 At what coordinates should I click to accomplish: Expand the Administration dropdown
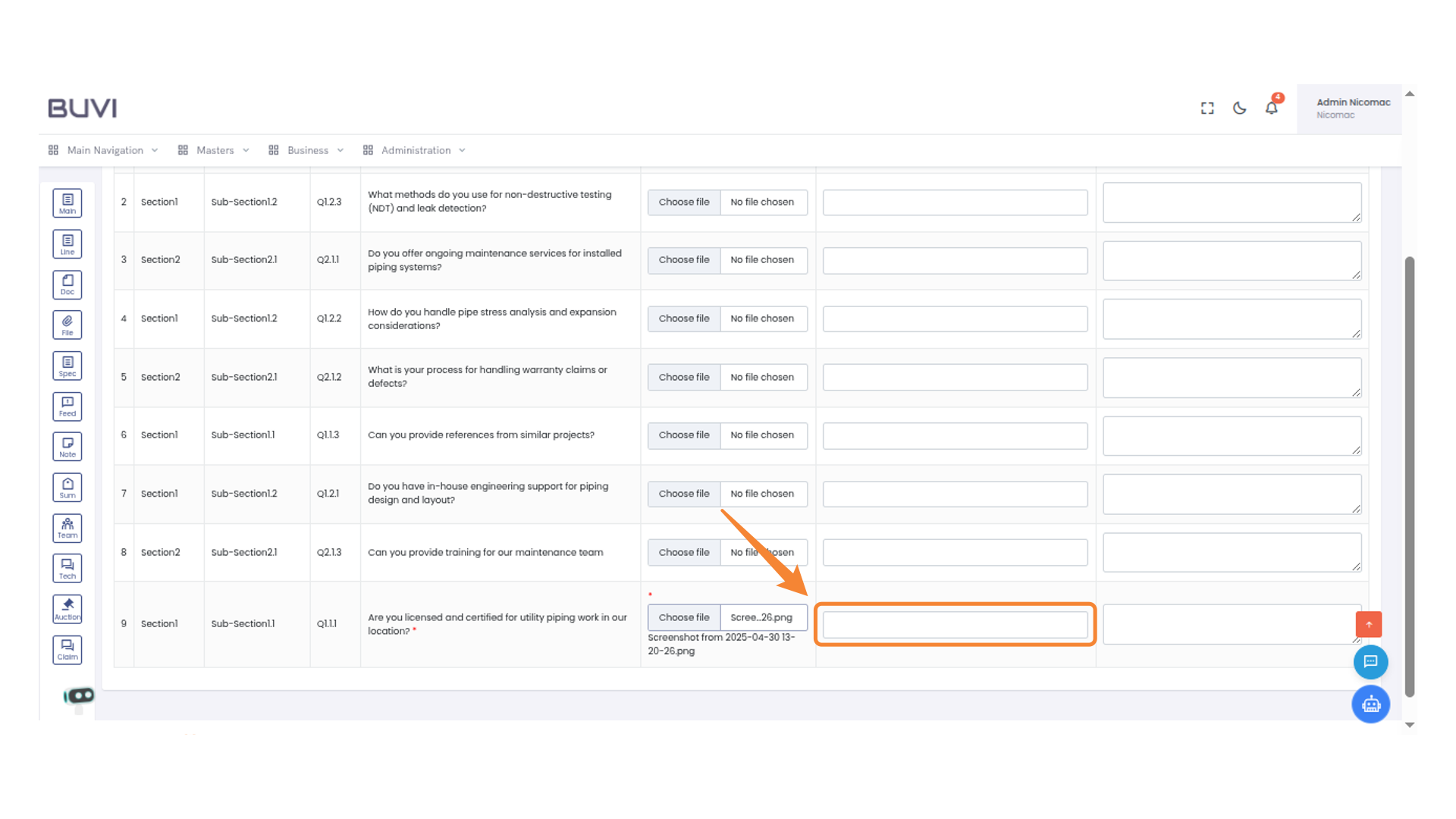pos(416,150)
